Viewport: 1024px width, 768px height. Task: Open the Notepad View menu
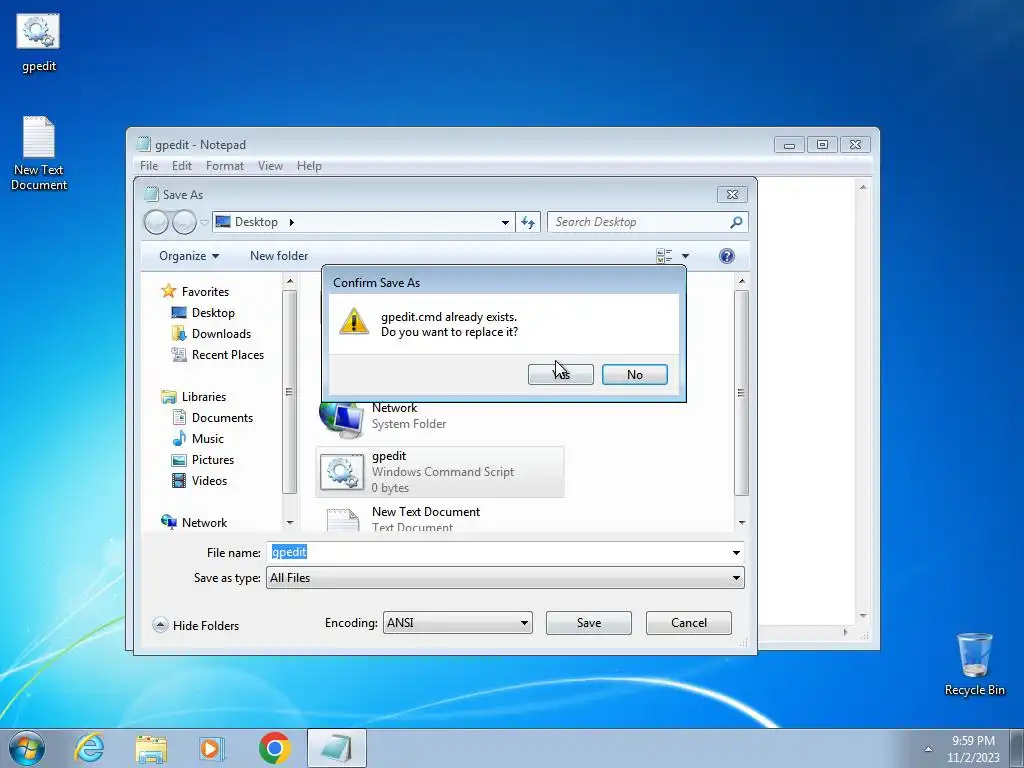(x=270, y=166)
